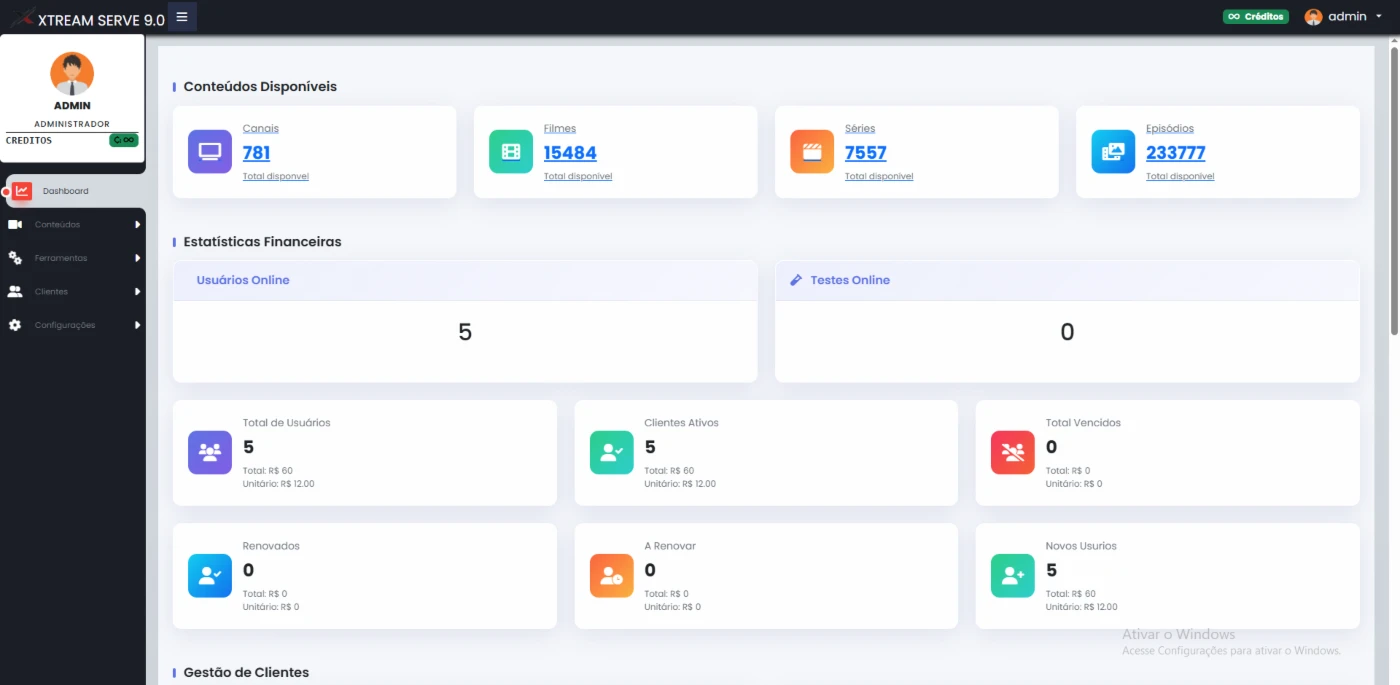Click Total disponível under Filmes
Viewport: 1400px width, 685px height.
(578, 176)
